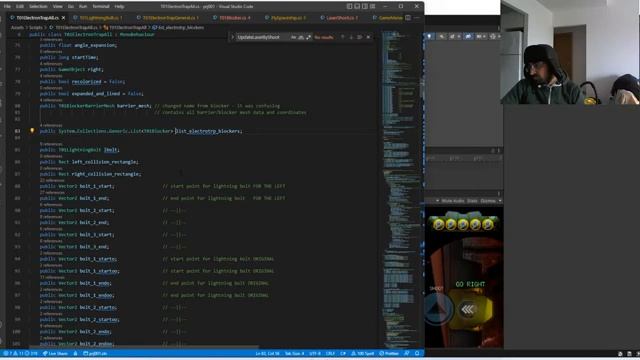
Task: Switch to the T01Blocker.cs tab
Action: [233, 18]
